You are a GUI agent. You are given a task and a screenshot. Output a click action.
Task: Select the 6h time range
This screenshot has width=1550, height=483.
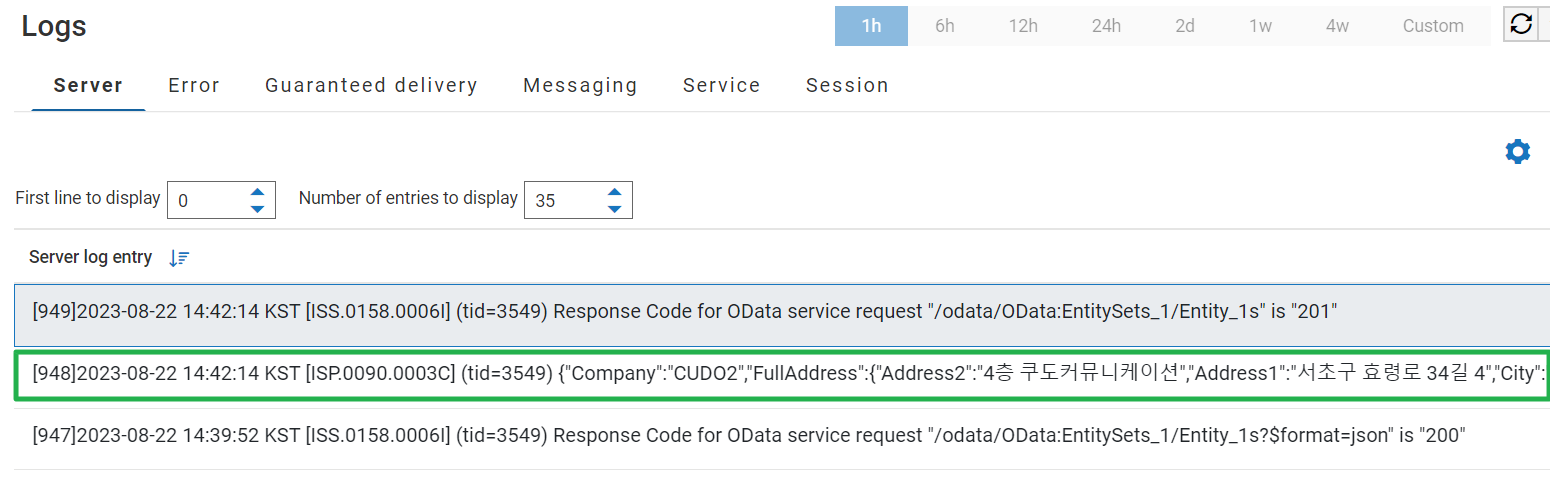(945, 26)
